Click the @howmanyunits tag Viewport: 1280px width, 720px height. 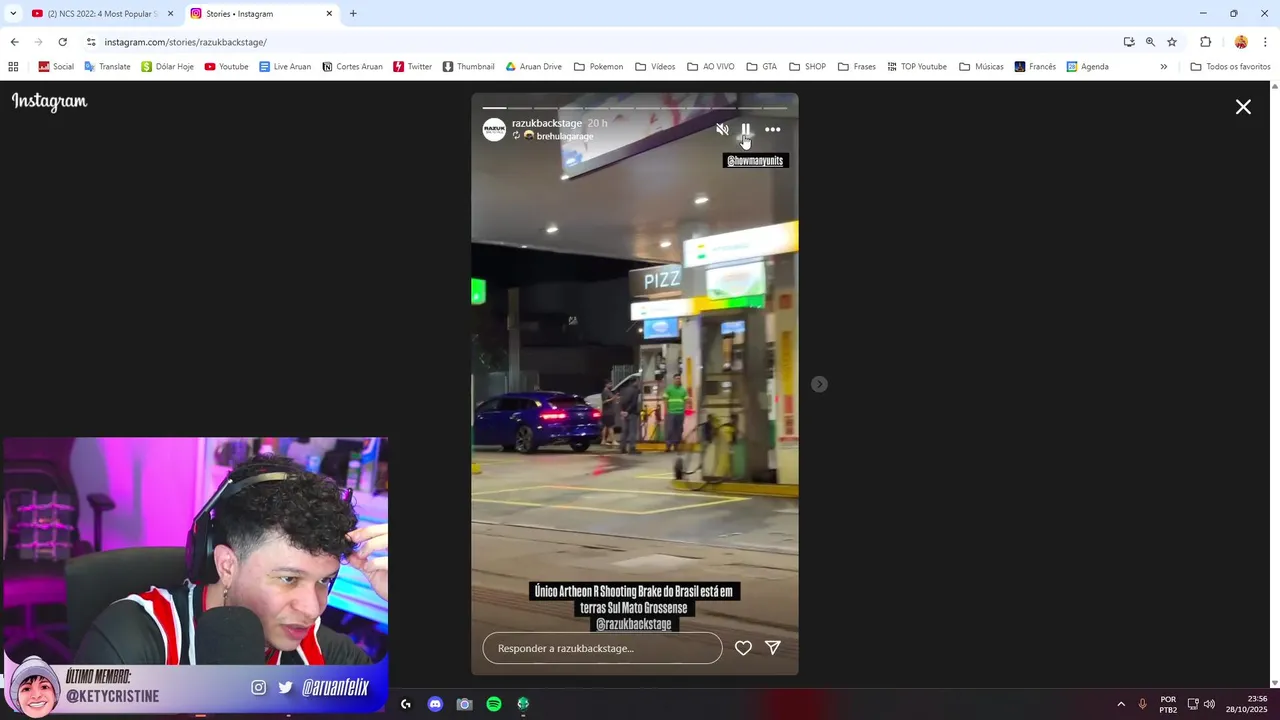[755, 161]
